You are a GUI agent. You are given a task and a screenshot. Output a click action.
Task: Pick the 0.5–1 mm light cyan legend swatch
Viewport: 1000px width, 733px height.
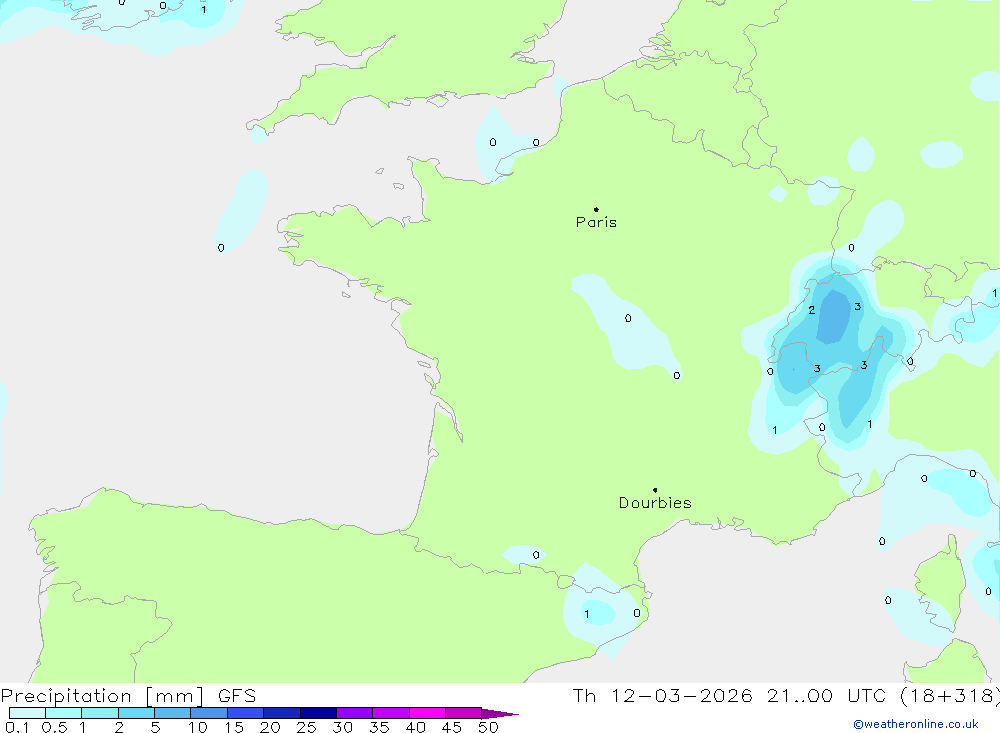(64, 713)
